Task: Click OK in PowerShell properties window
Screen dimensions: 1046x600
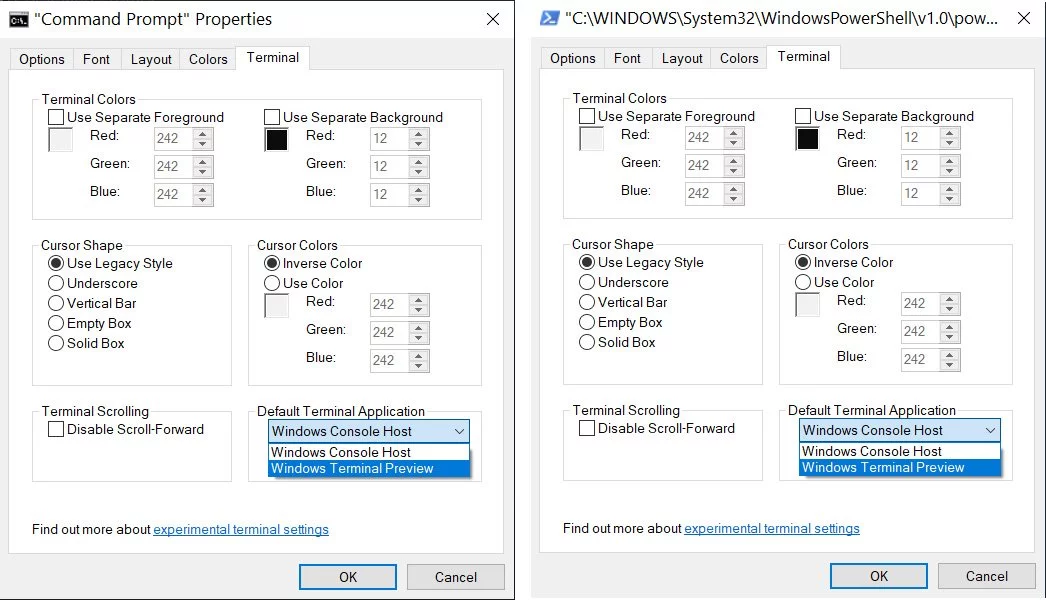Action: pyautogui.click(x=879, y=576)
